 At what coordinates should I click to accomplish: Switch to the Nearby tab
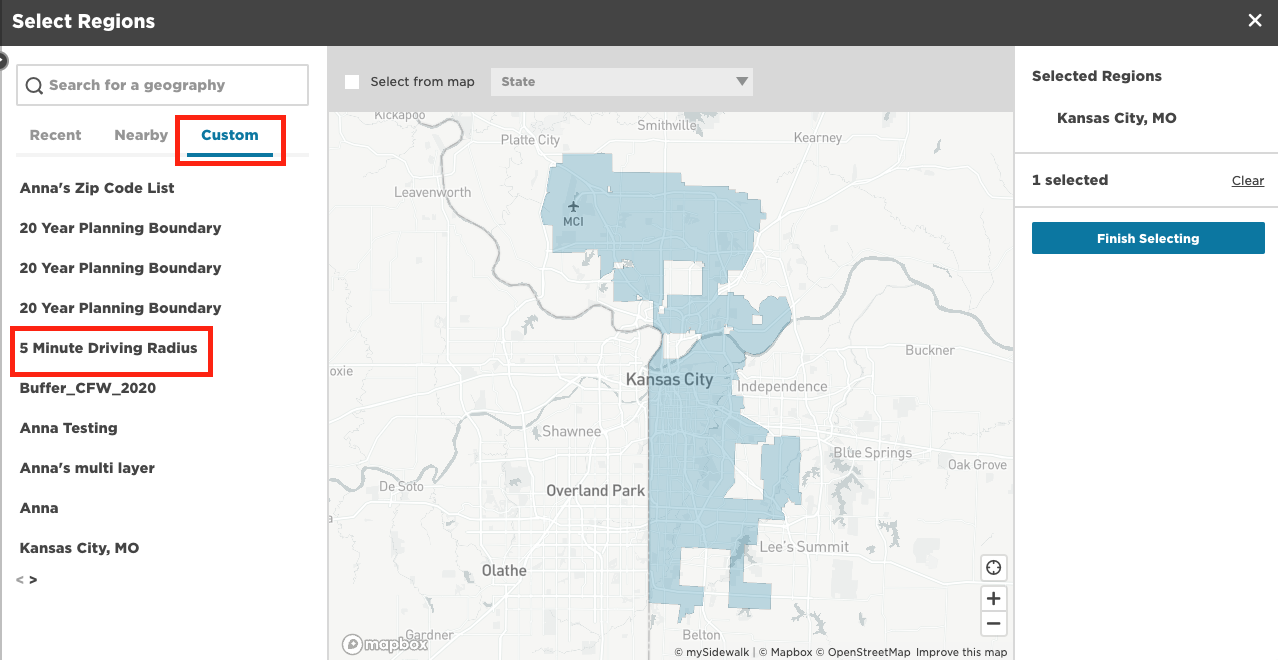coord(141,135)
